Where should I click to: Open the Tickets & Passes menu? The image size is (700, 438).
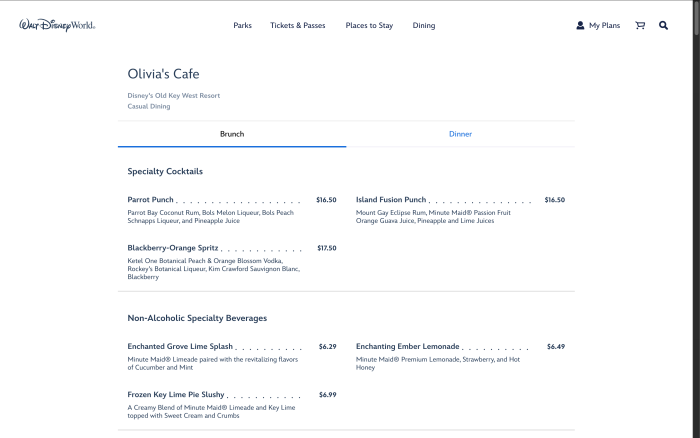(x=298, y=25)
